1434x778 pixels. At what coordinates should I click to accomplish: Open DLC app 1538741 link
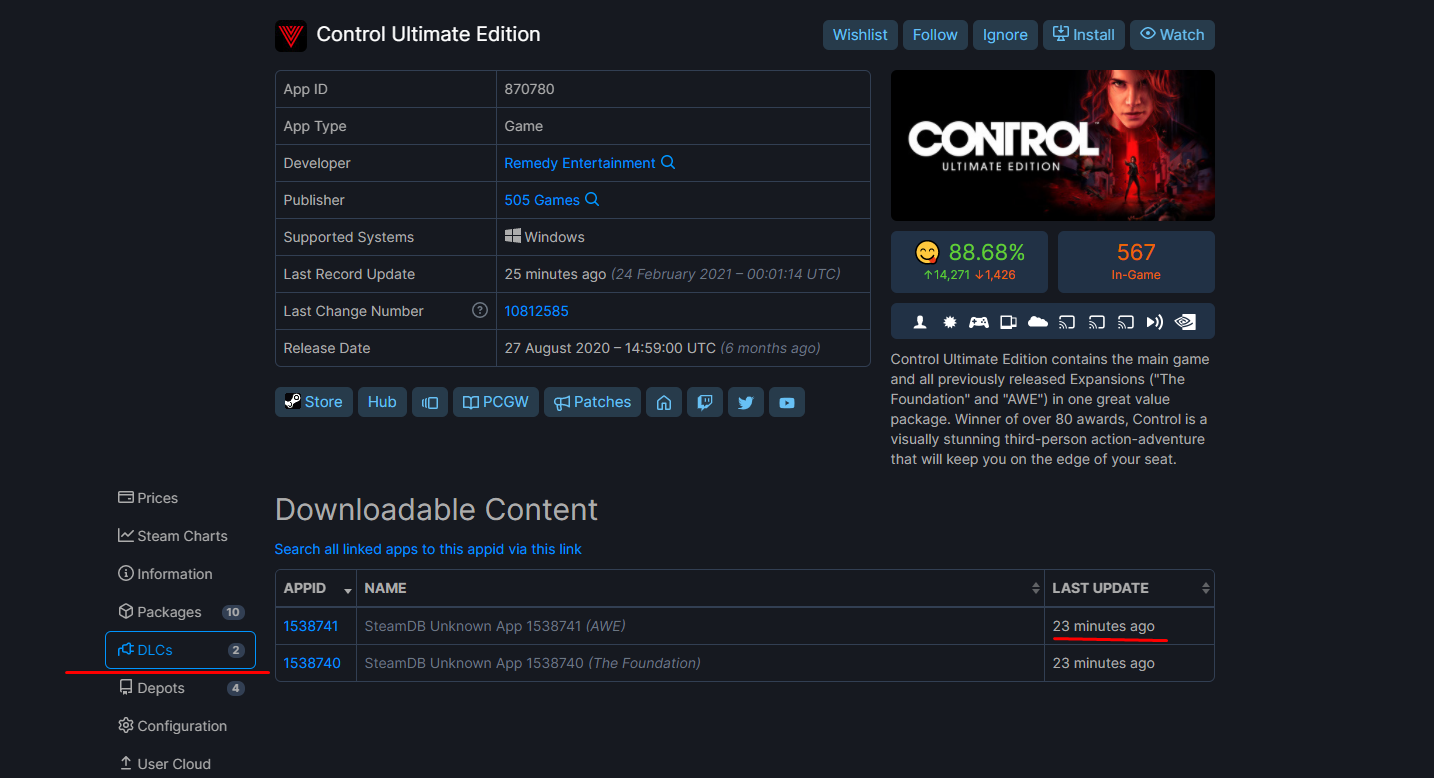311,626
